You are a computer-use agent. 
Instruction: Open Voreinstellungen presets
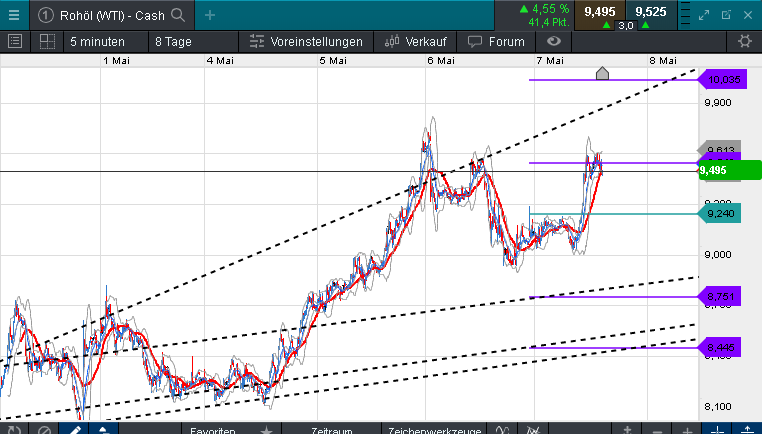pos(306,42)
